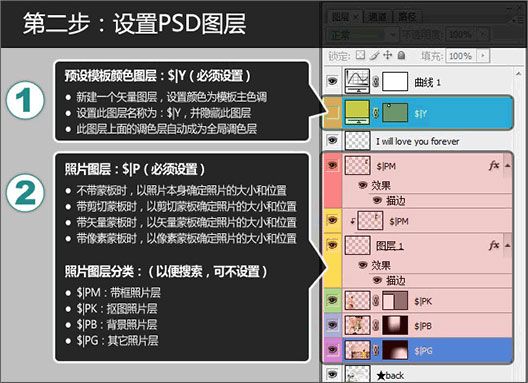Switch to the 路径 tab

click(407, 17)
